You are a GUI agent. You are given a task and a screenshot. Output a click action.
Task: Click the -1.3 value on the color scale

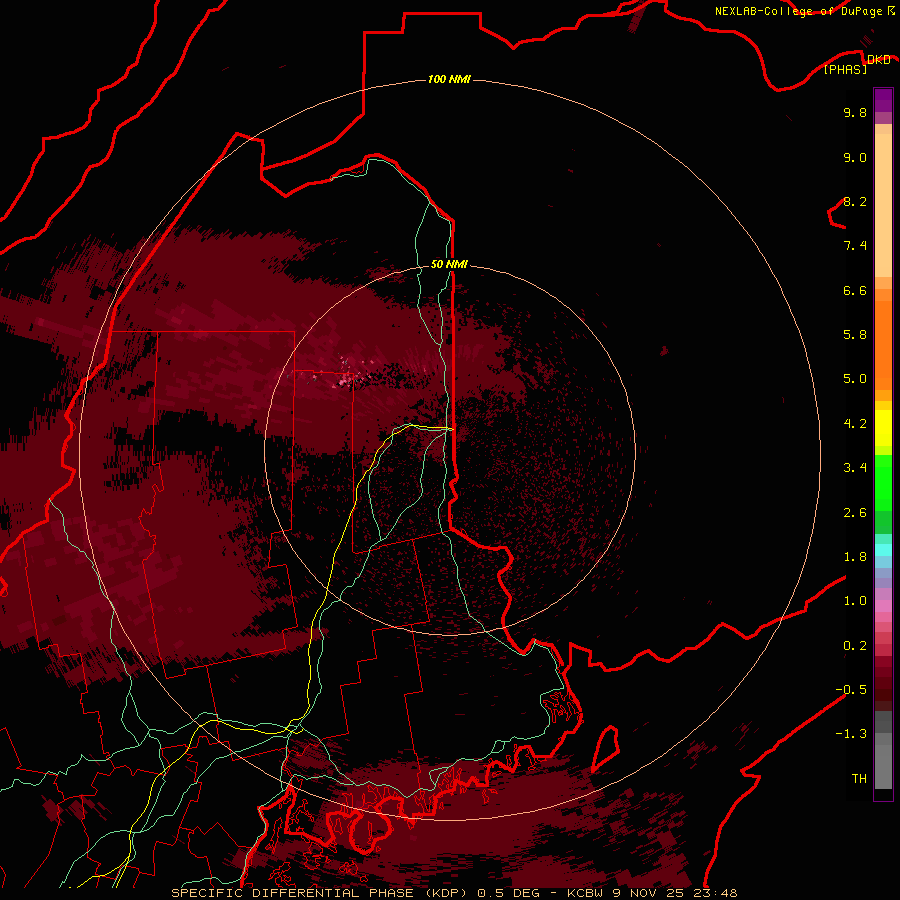tap(851, 734)
